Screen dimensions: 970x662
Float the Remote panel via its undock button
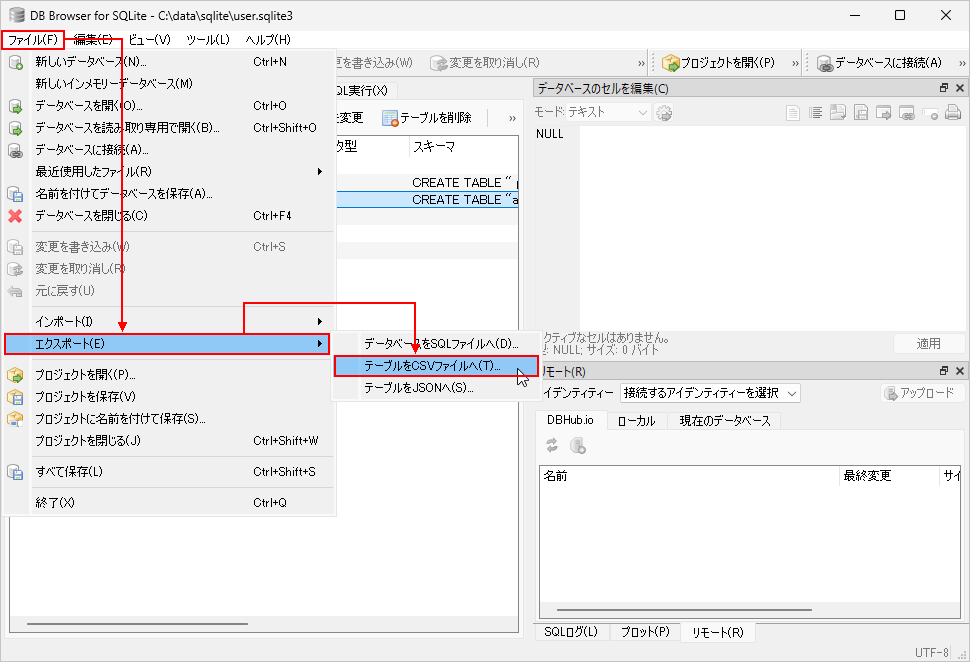coord(943,372)
